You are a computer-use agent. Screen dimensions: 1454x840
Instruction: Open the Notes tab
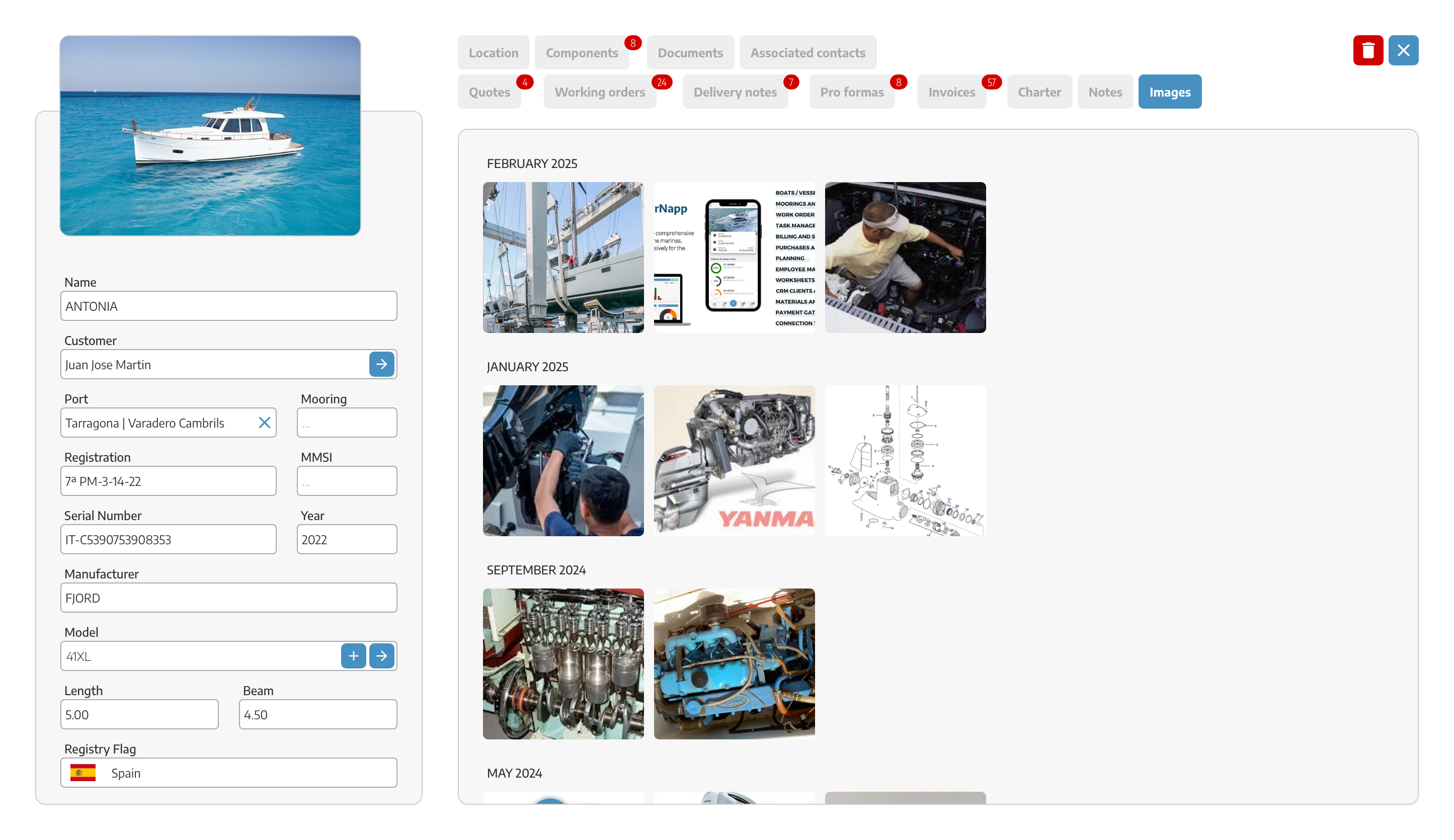click(1105, 92)
